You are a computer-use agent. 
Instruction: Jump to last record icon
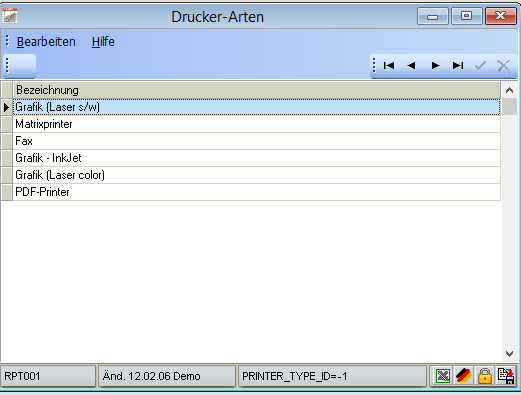(x=458, y=66)
